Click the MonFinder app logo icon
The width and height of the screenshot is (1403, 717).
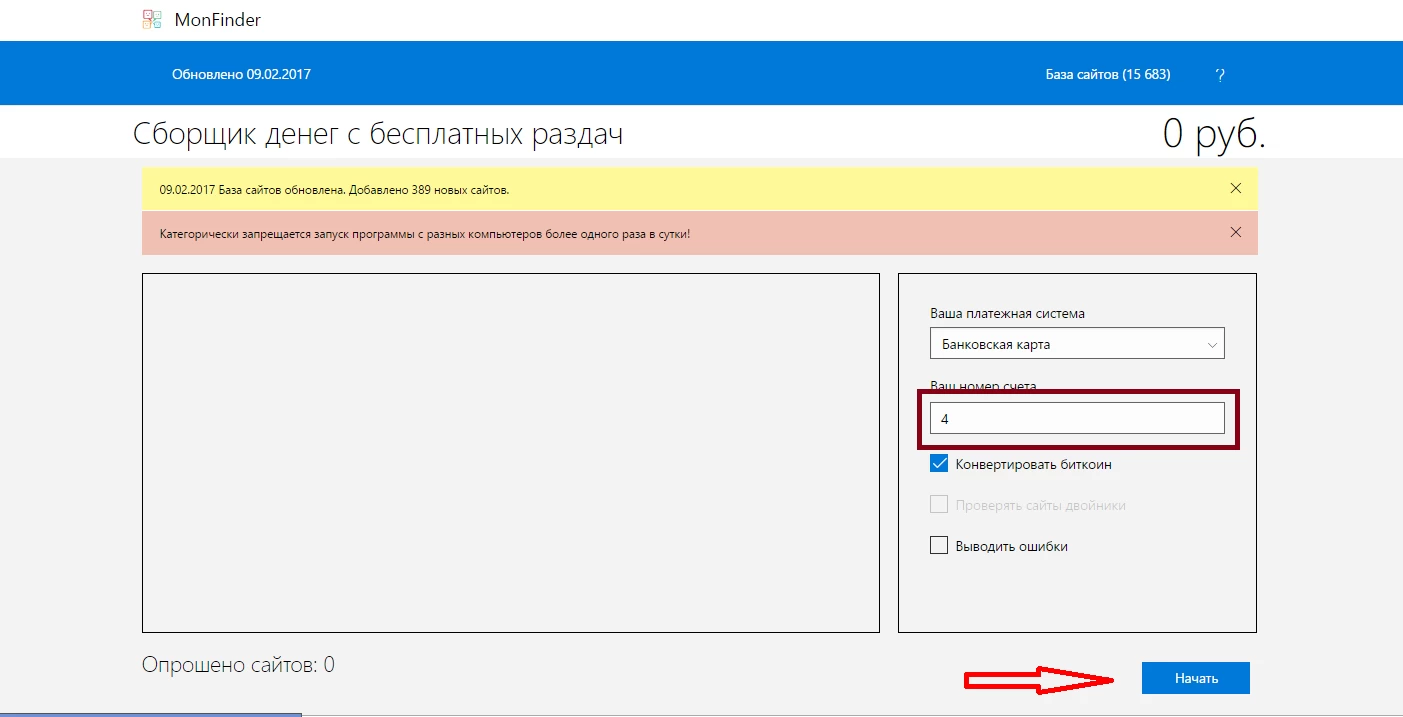pyautogui.click(x=152, y=19)
